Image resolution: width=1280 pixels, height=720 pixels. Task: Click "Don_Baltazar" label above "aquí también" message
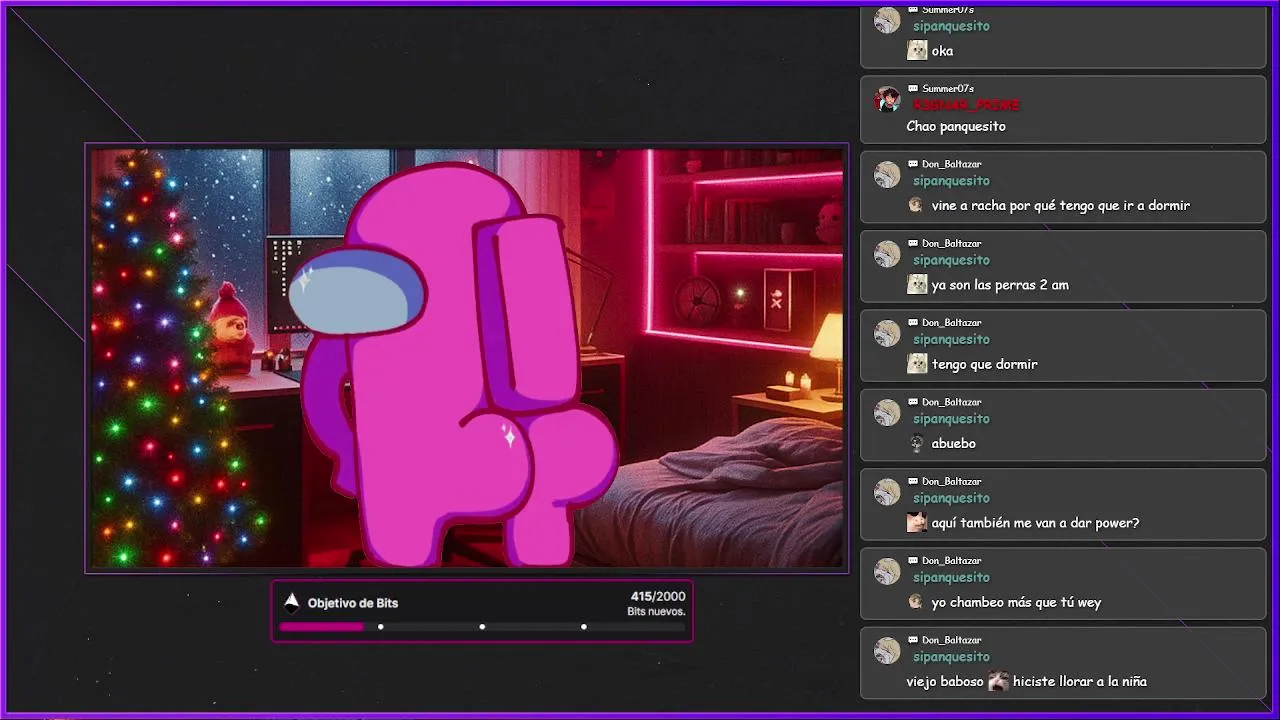pos(951,481)
